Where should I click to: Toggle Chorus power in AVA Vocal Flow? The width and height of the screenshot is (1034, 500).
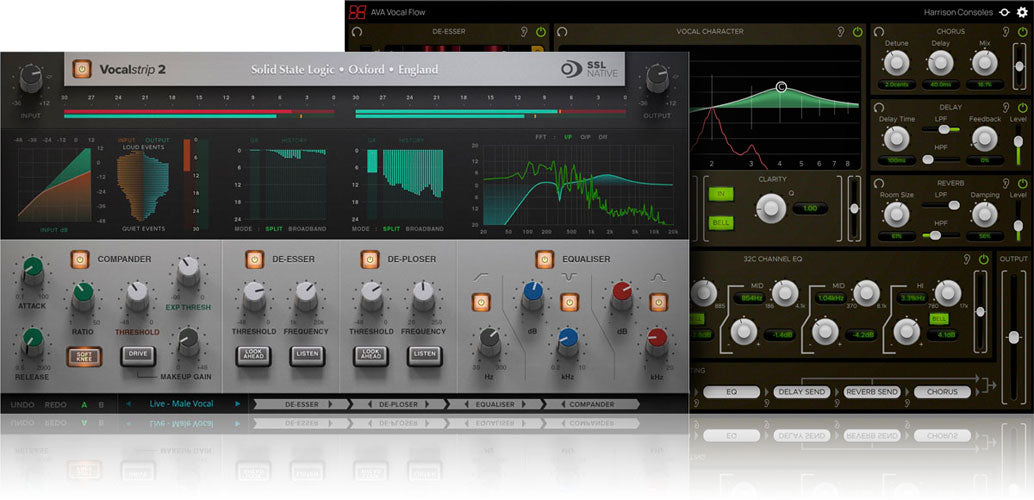[1022, 32]
